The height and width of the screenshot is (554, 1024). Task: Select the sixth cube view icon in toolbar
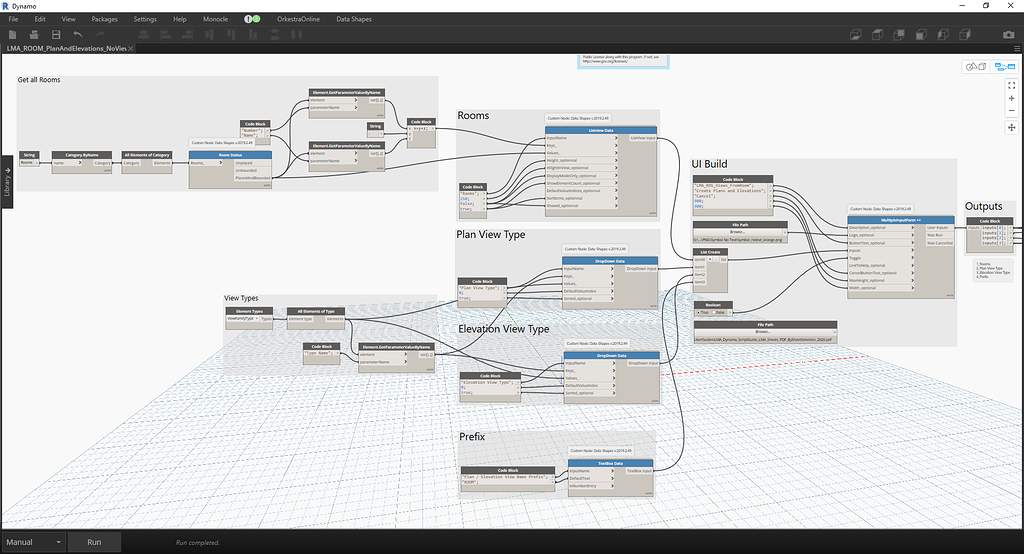965,35
